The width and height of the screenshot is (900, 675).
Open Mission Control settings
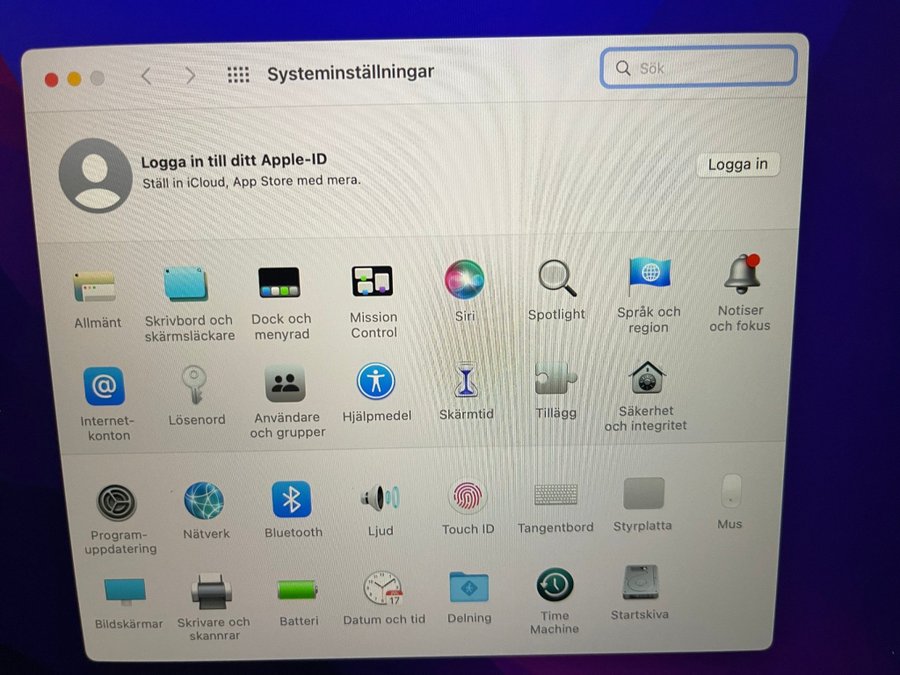click(x=373, y=282)
